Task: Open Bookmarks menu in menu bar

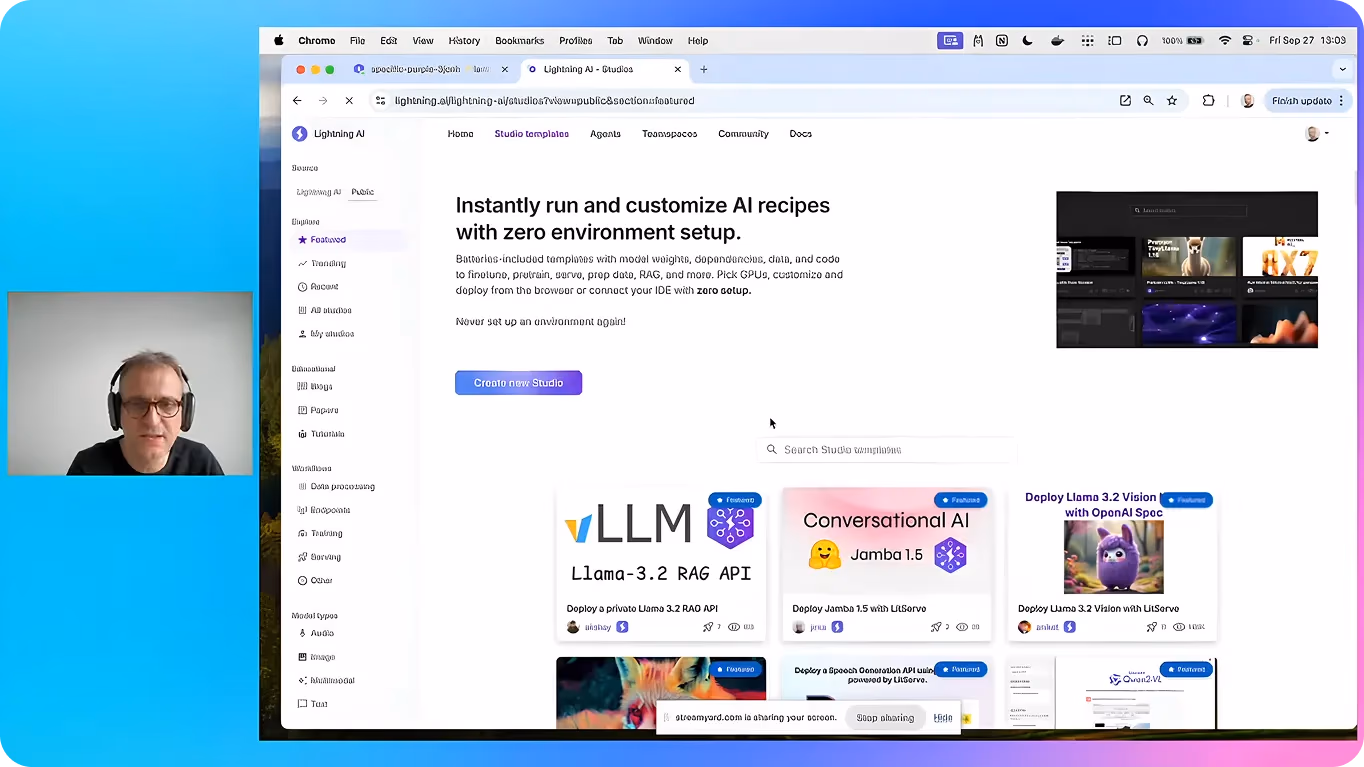Action: 519,41
